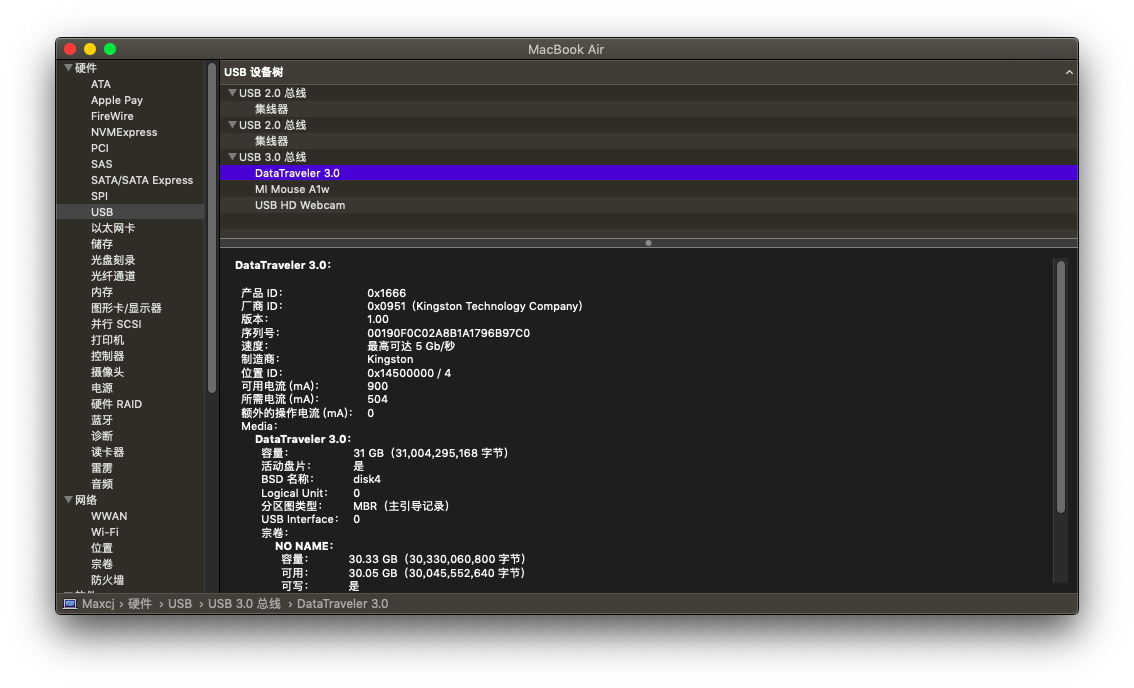Click the sidebar vertical scrollbar

click(x=212, y=228)
